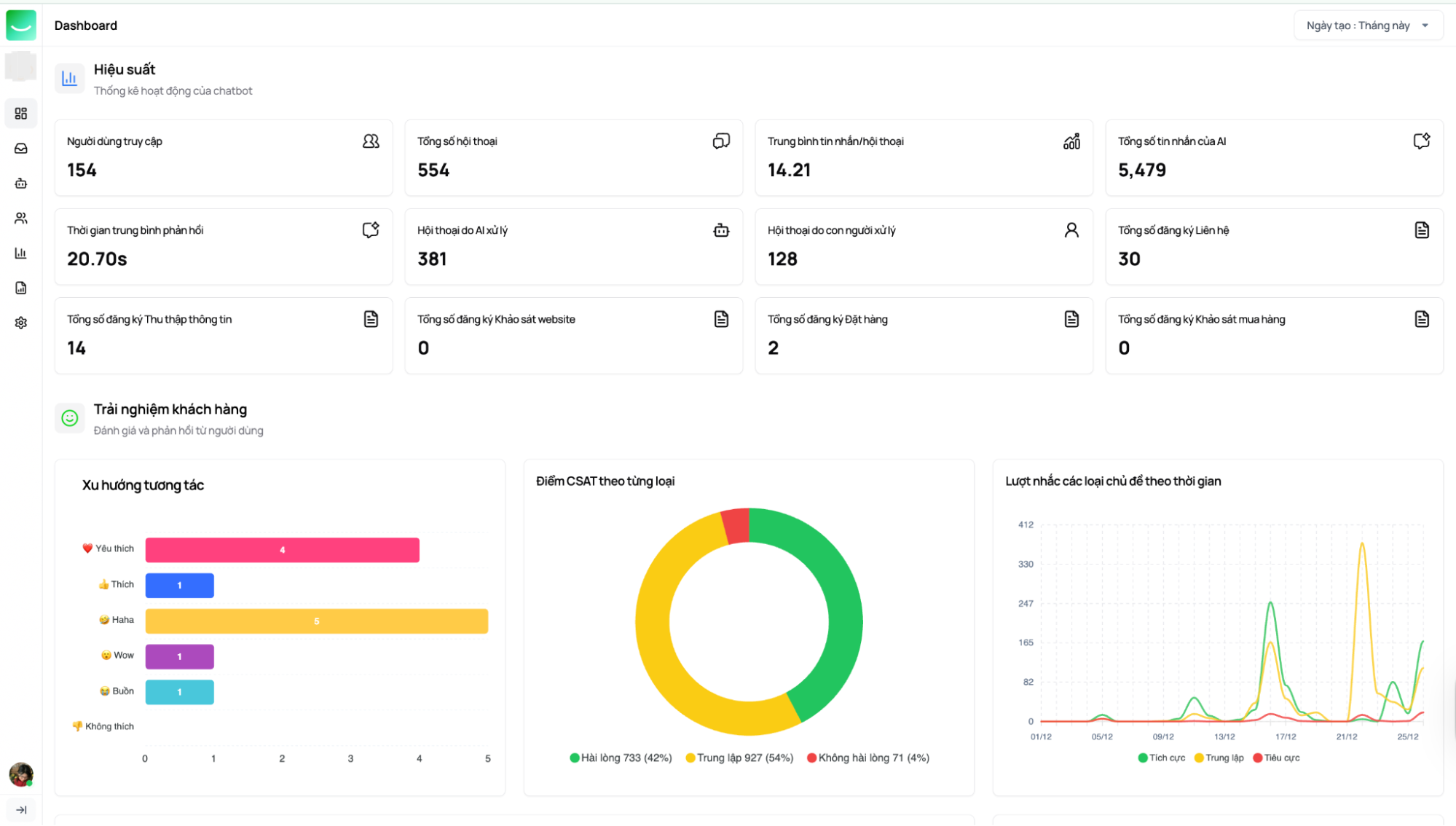
Task: Click the document icon on 'Tổng số đăng ký Liên hệ'
Action: pyautogui.click(x=1421, y=231)
